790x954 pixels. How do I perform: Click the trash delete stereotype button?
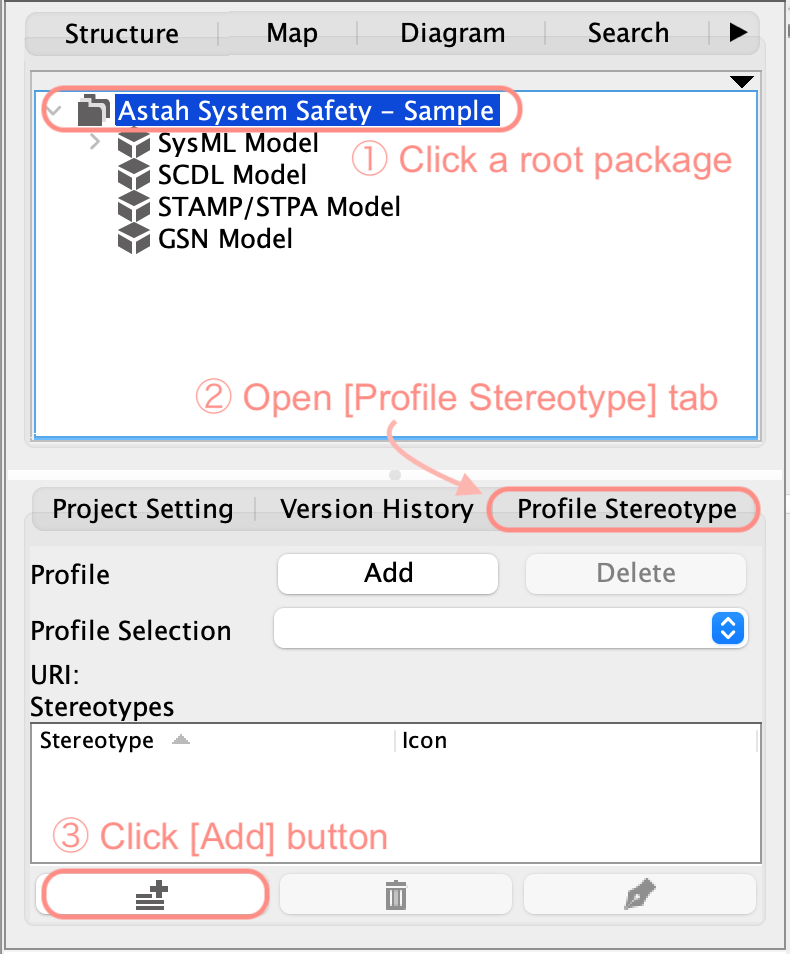coord(396,894)
